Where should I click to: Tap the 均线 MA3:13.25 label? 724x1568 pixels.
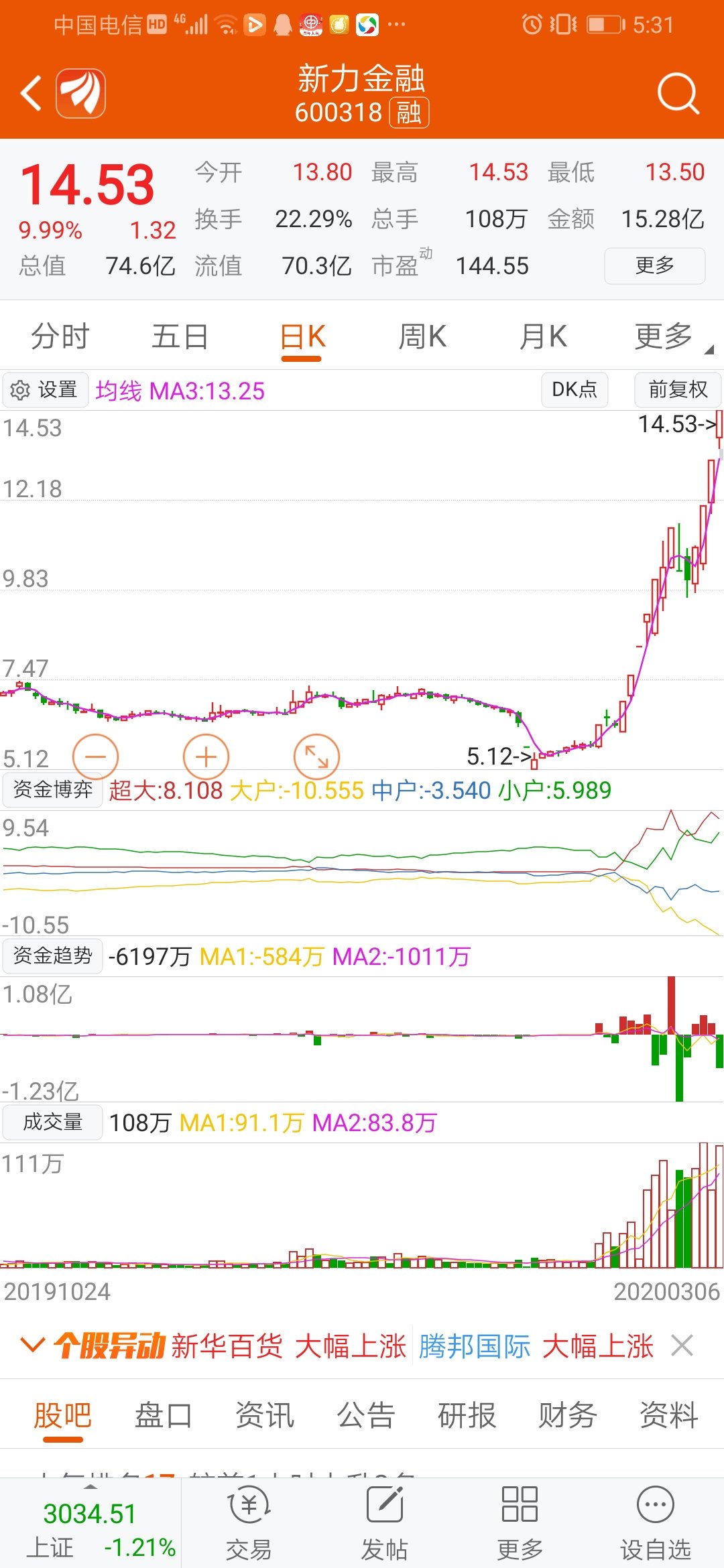pyautogui.click(x=180, y=391)
